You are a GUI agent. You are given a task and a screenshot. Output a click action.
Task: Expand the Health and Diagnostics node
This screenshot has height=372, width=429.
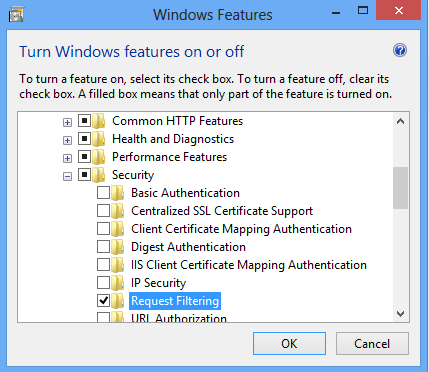pyautogui.click(x=67, y=140)
